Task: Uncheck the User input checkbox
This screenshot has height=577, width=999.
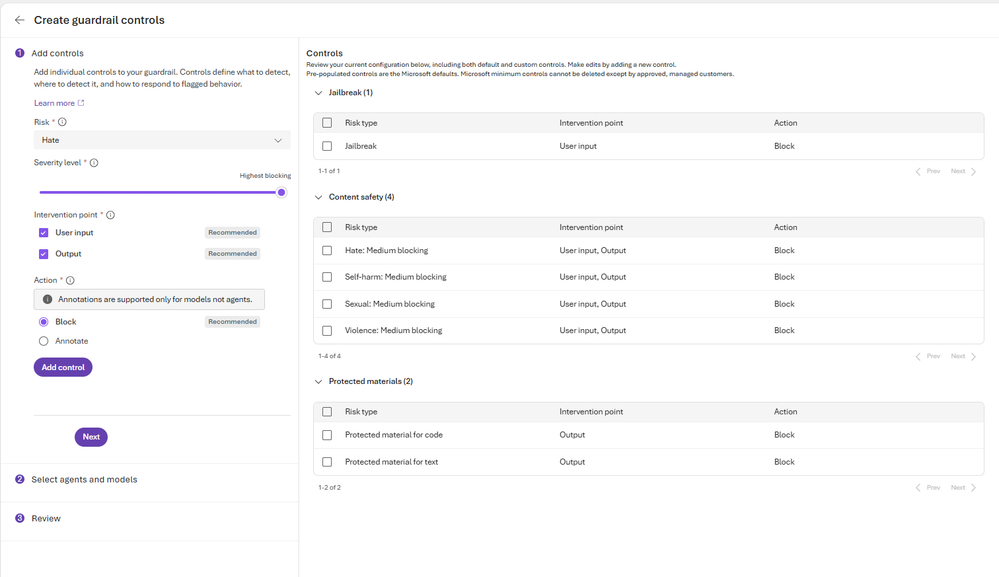Action: pos(43,233)
